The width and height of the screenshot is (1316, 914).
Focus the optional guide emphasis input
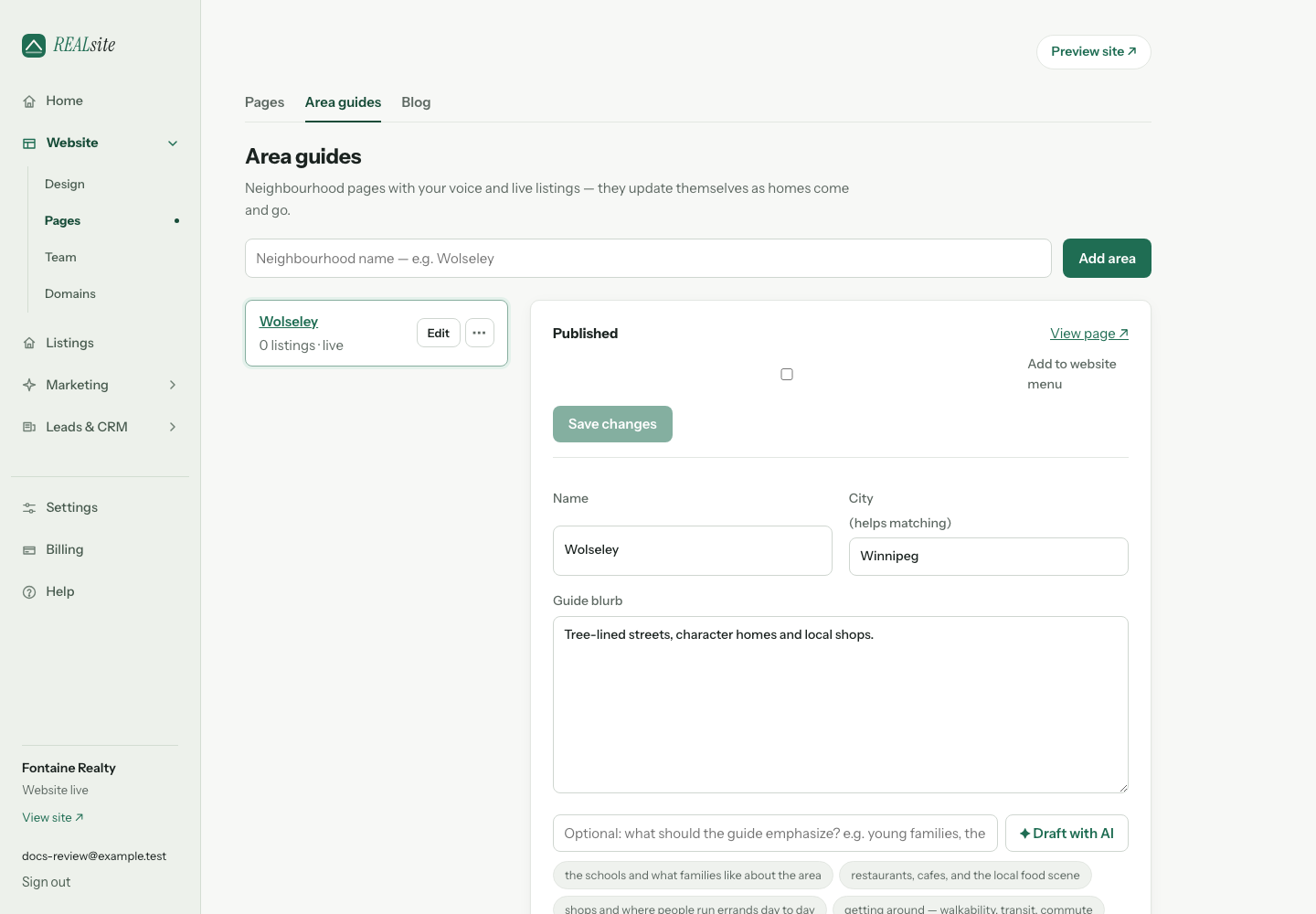[775, 834]
